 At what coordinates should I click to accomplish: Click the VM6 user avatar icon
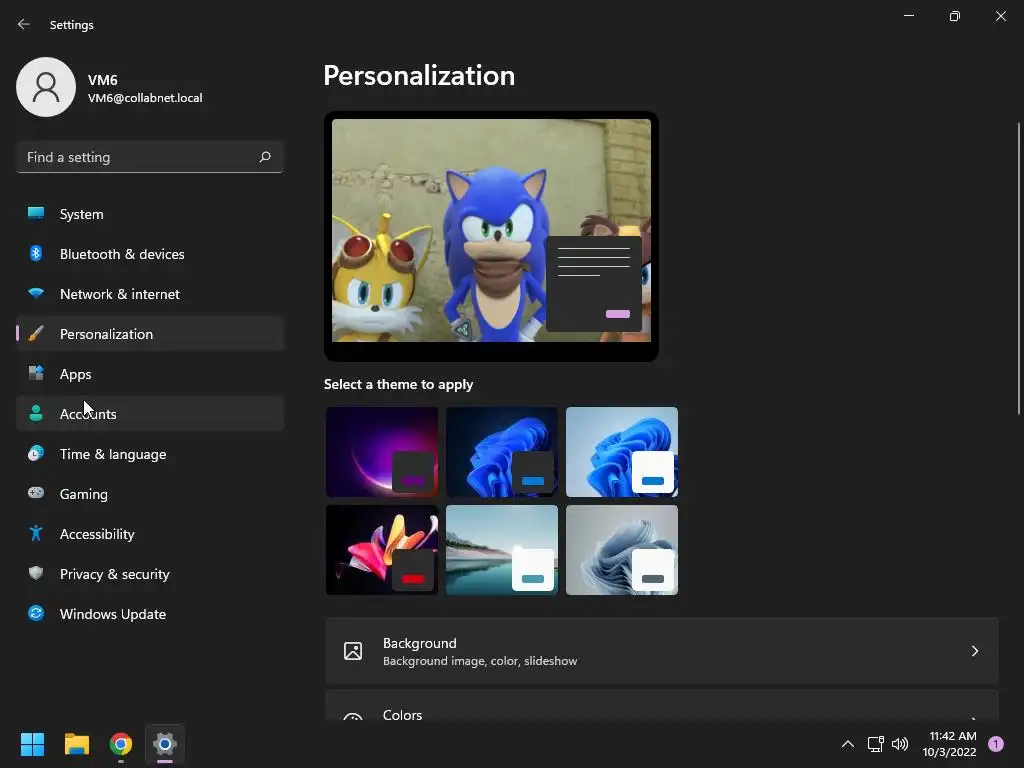(46, 87)
